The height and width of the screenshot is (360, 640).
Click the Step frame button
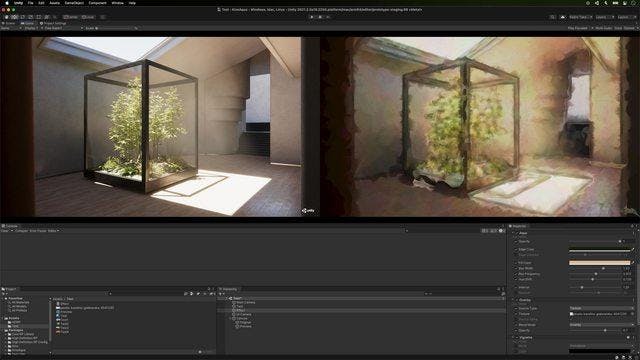328,17
